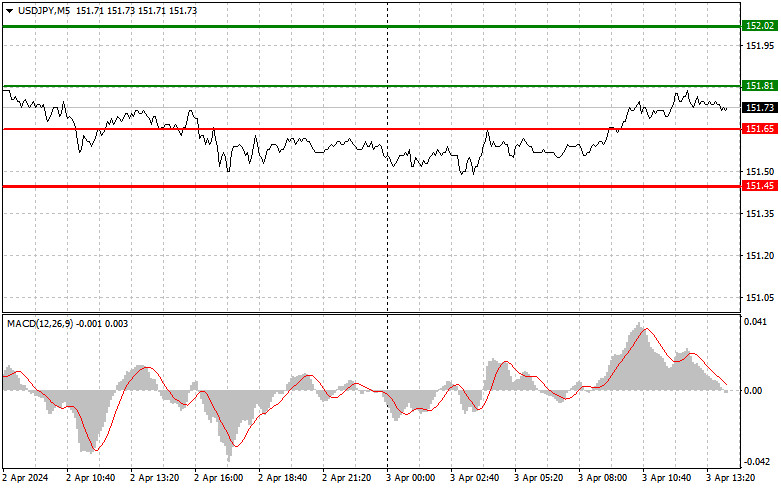This screenshot has width=781, height=489.
Task: Click the 3 Apr 00:00 time label
Action: 410,478
